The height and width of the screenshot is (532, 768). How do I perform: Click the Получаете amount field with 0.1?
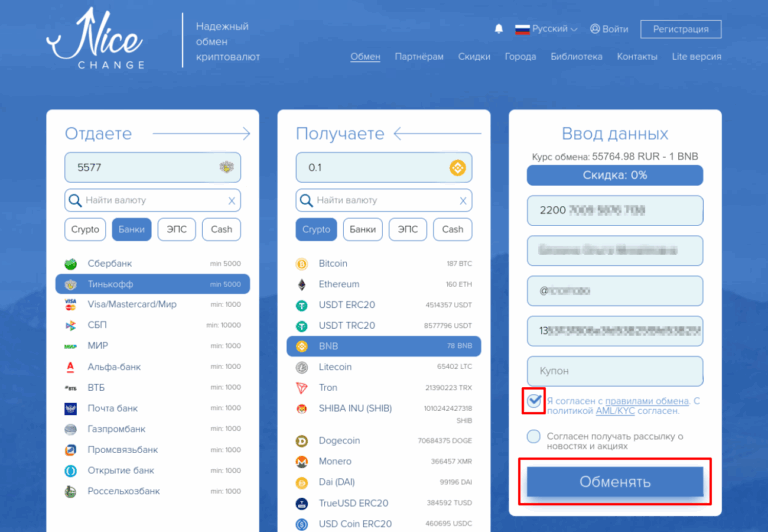(384, 168)
